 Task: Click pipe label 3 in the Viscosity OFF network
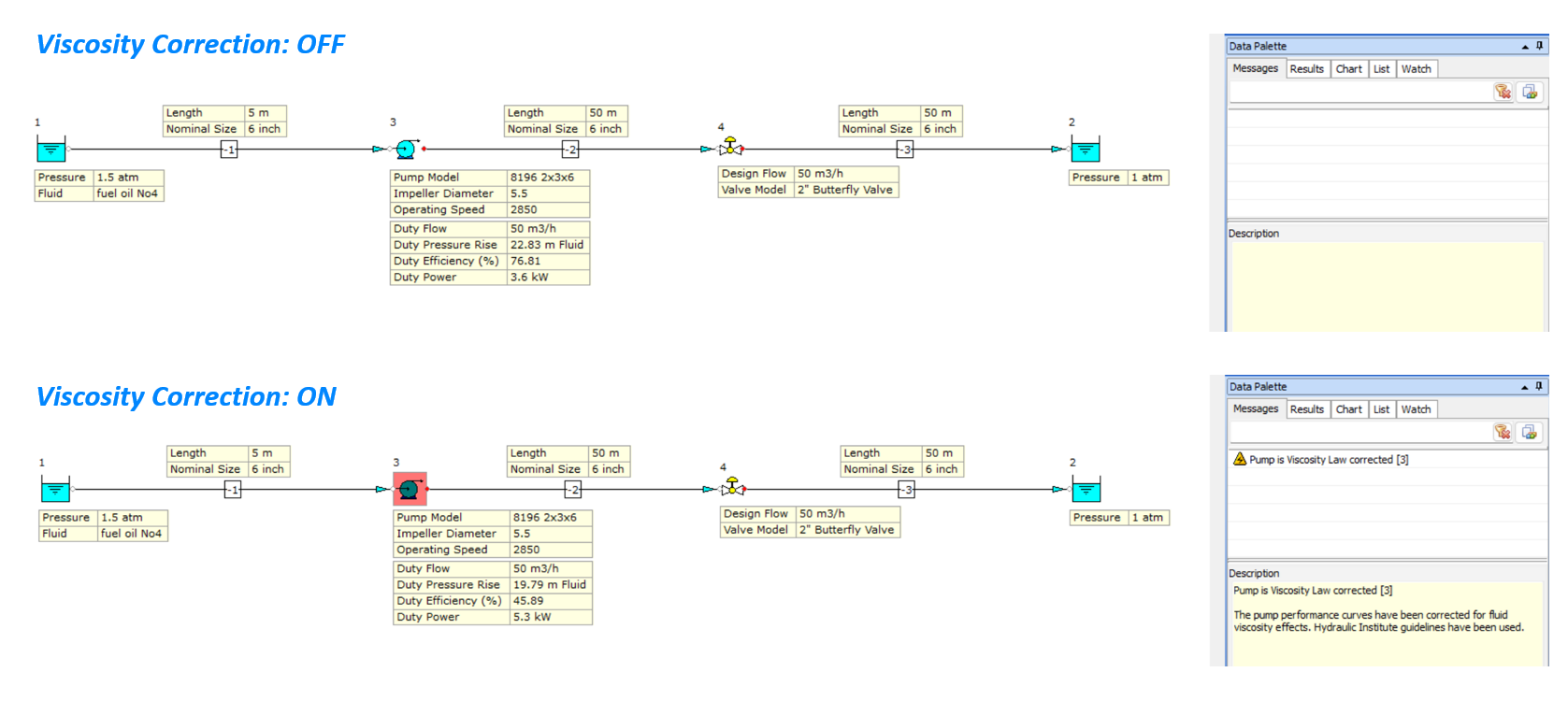point(905,150)
